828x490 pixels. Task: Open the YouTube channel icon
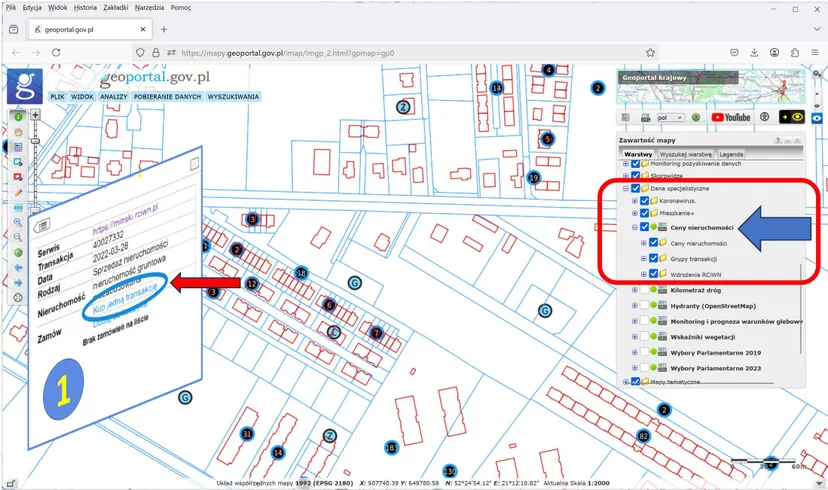[731, 117]
